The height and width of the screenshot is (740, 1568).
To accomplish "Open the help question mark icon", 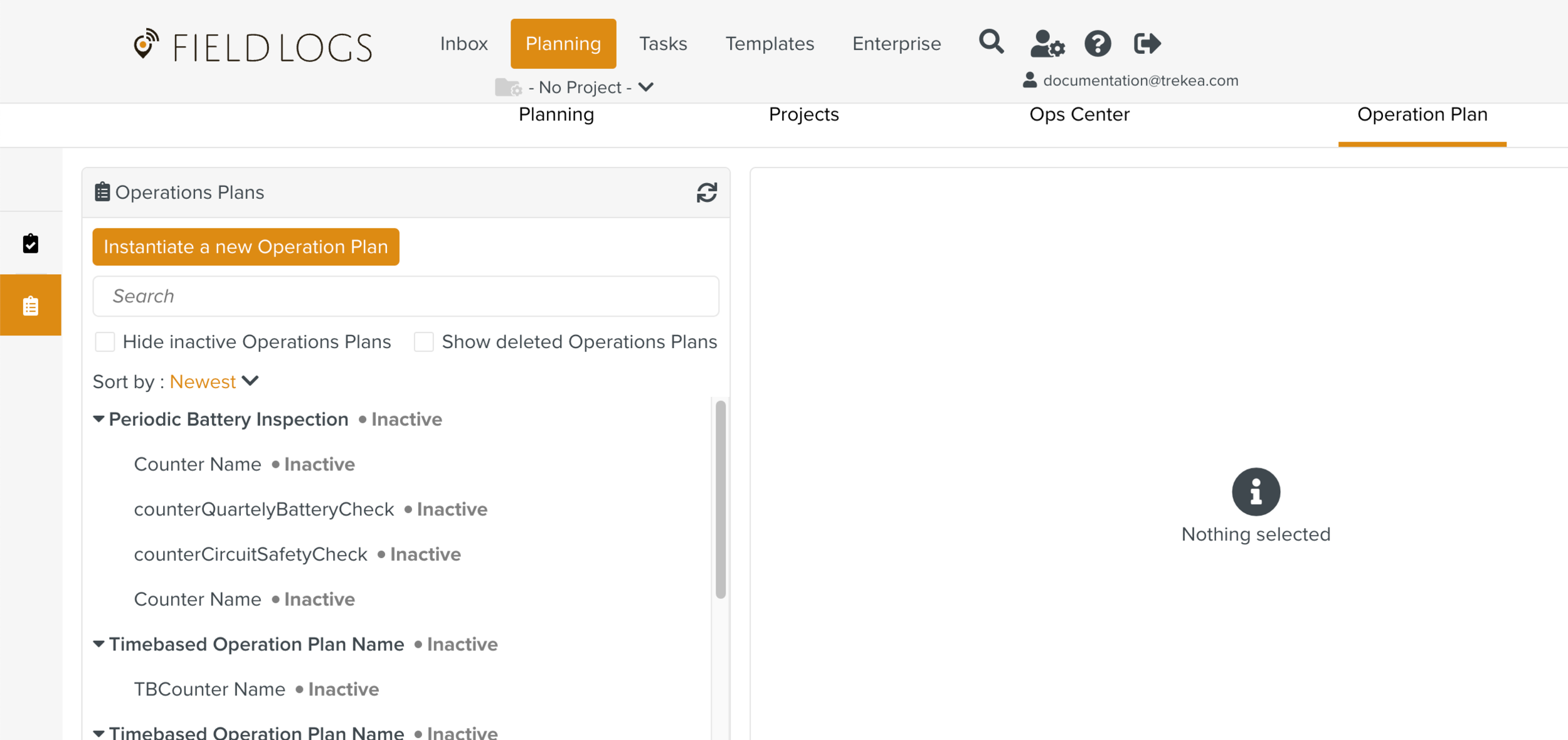I will 1098,44.
